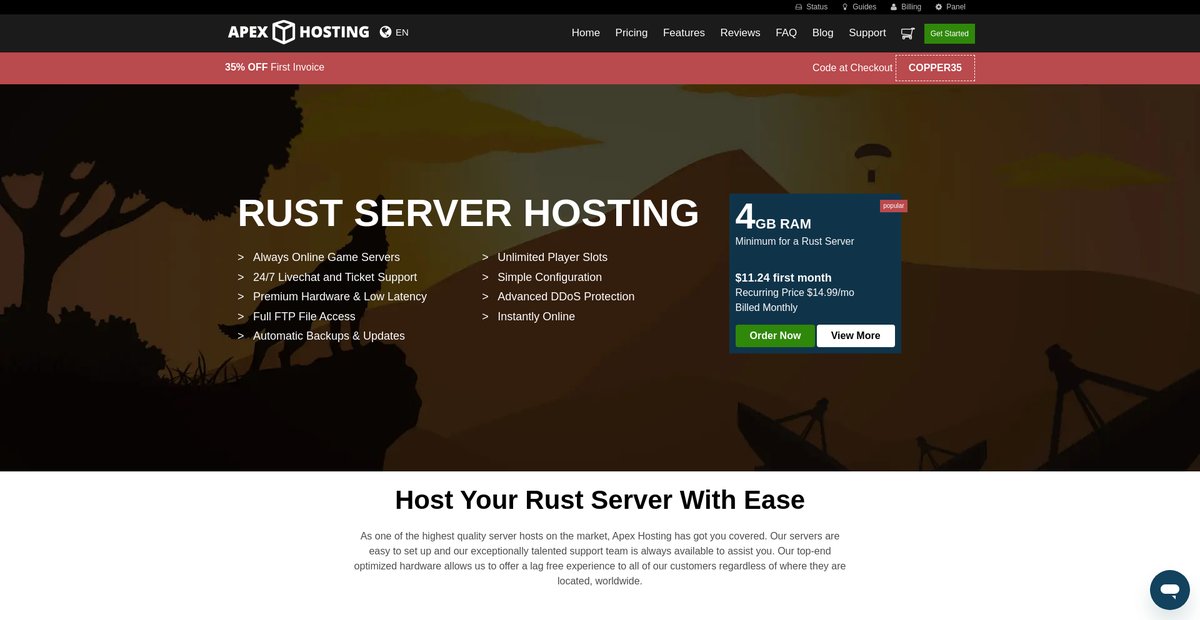
Task: Click the Panel gear icon
Action: point(939,7)
